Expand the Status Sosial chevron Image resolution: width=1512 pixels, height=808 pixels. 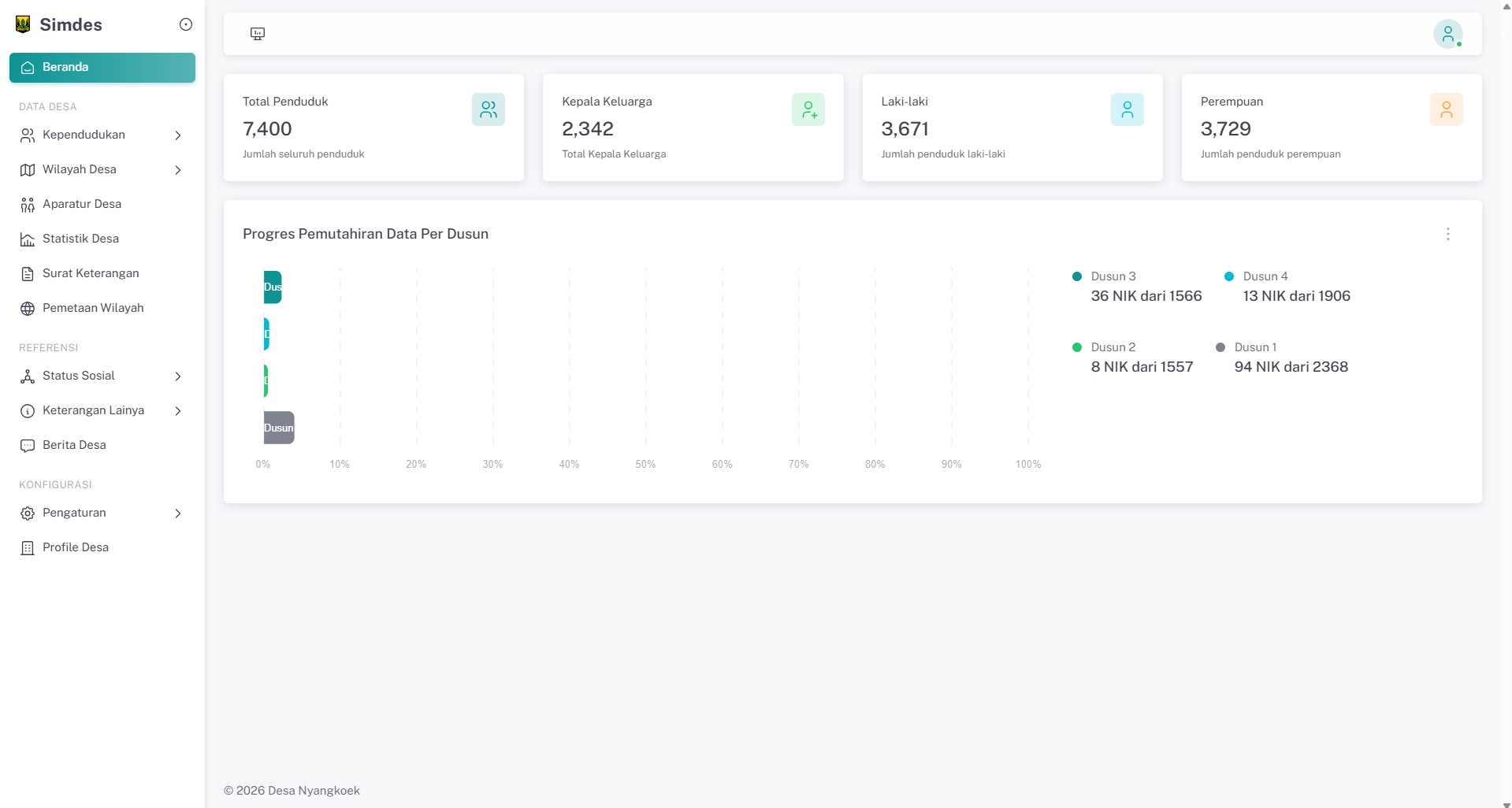[178, 376]
